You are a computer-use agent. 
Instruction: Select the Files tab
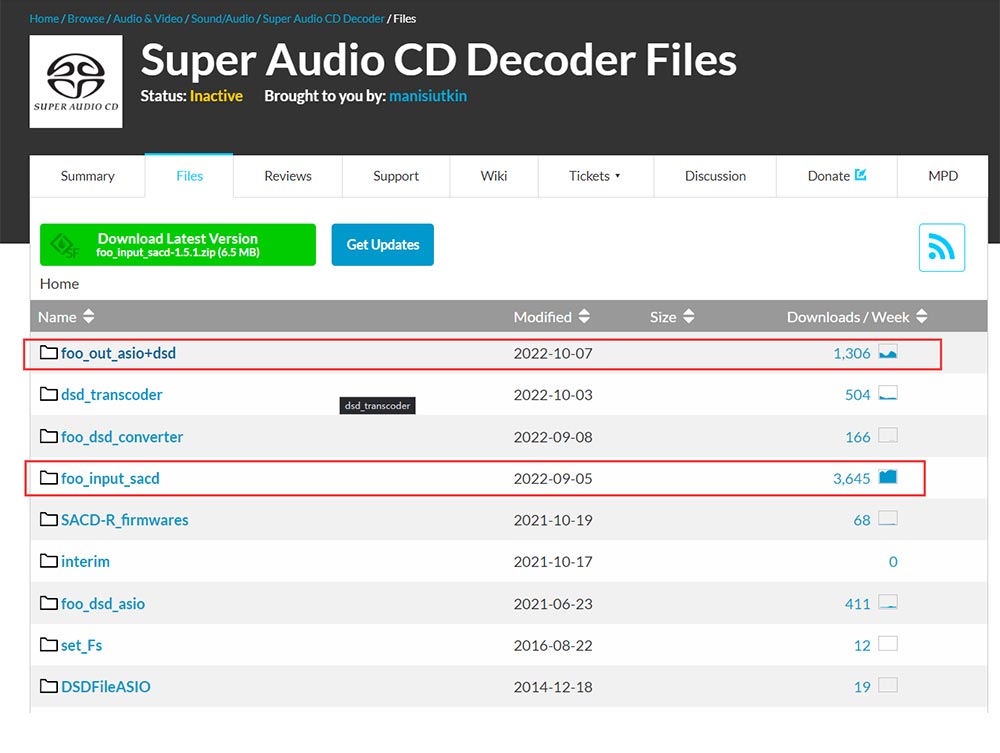(189, 176)
